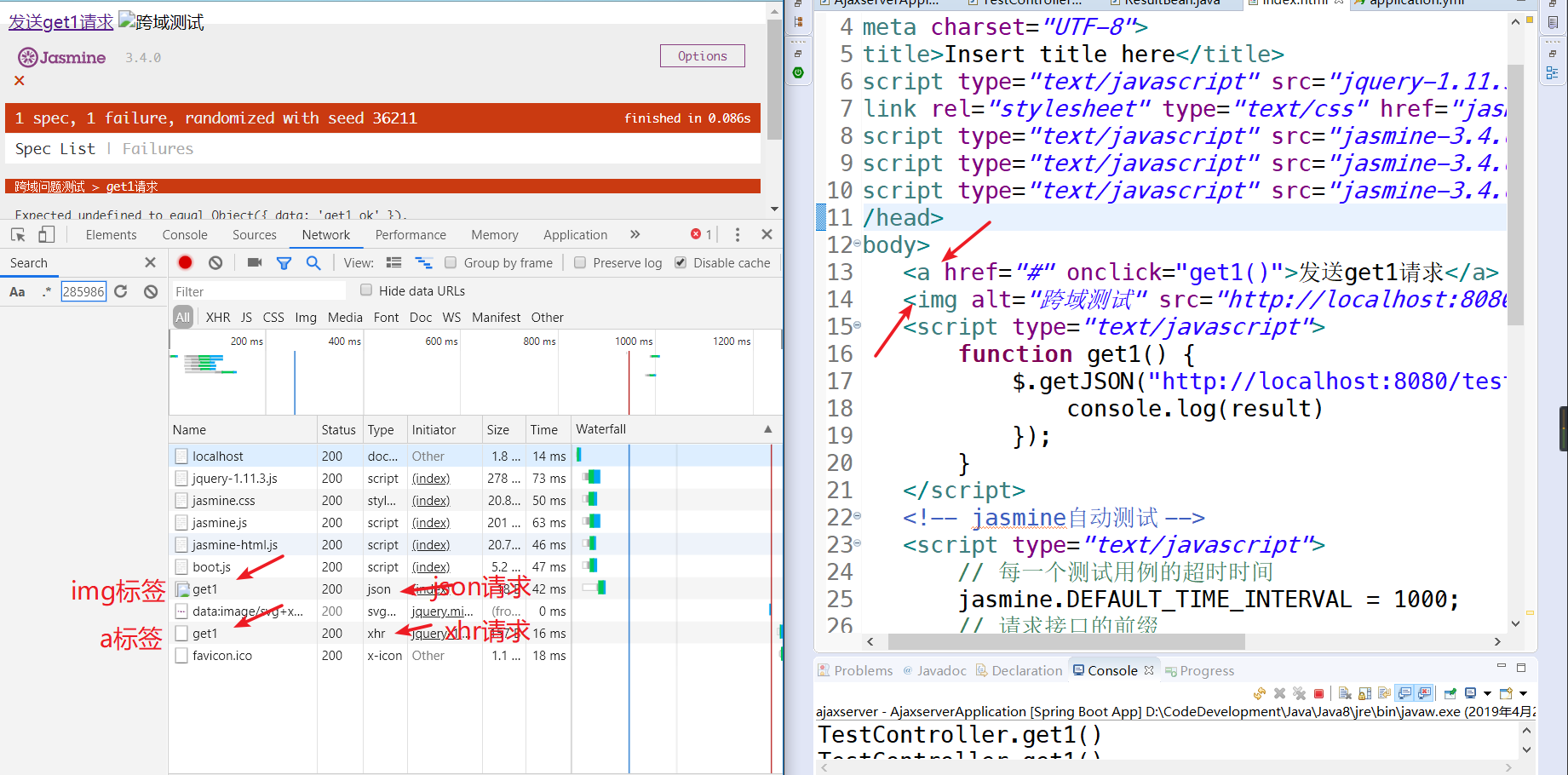The width and height of the screenshot is (1568, 775).
Task: Click the refresh search icon
Action: 121,292
